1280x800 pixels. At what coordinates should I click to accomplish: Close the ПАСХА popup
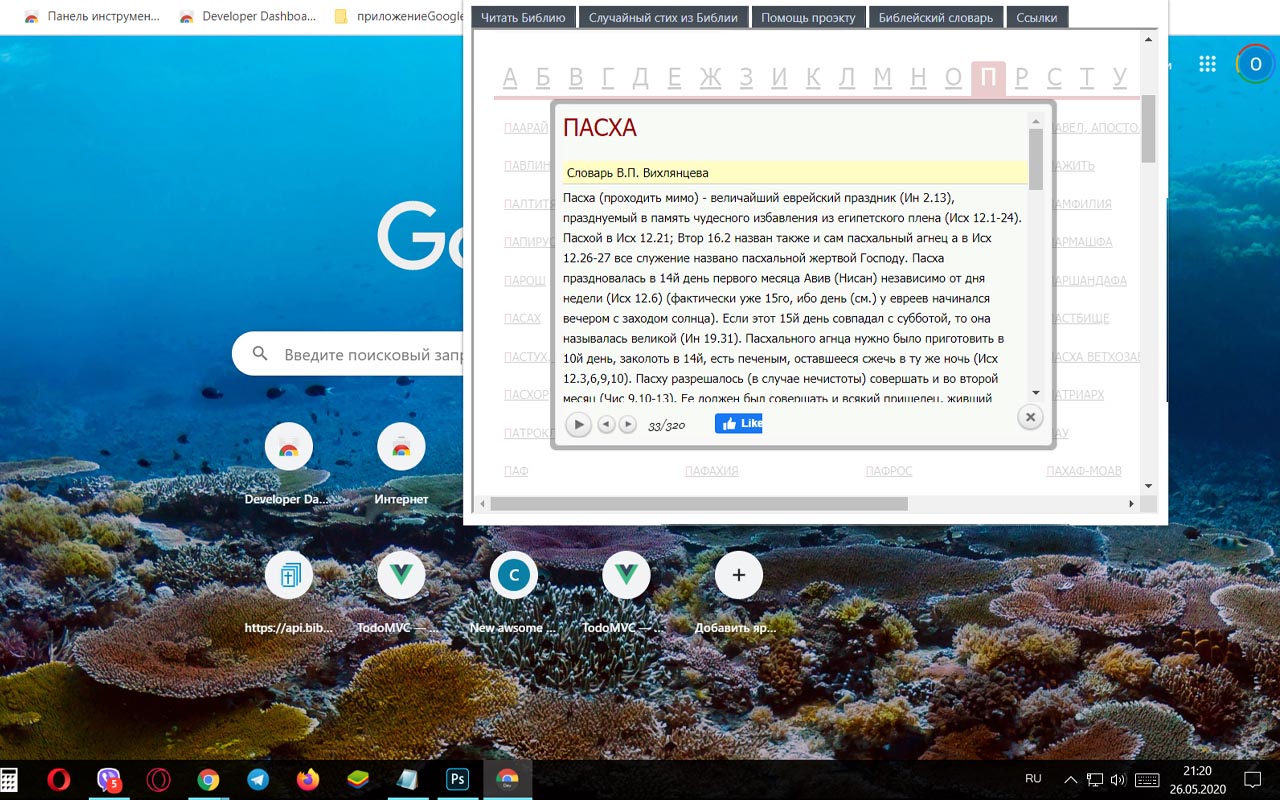coord(1030,417)
